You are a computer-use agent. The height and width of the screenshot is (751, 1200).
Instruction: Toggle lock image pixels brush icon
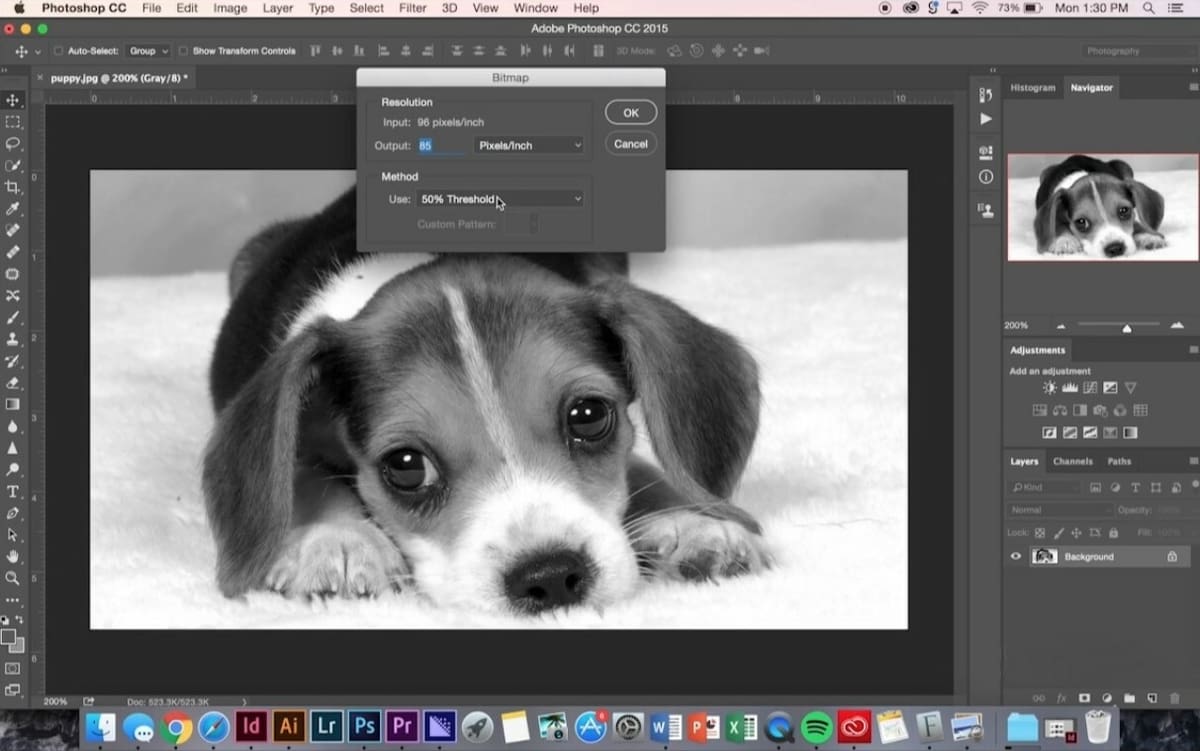coord(1057,534)
